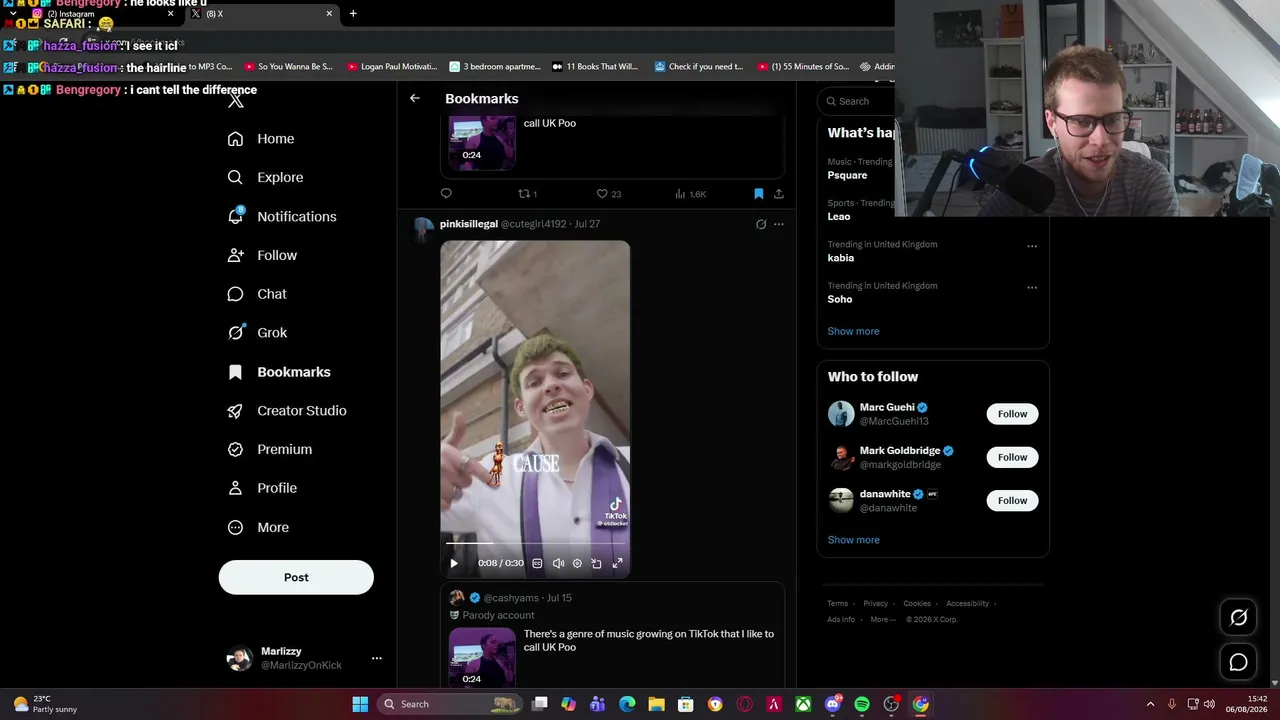Viewport: 1280px width, 720px height.
Task: Expand the More menu in the sidebar
Action: [258, 527]
